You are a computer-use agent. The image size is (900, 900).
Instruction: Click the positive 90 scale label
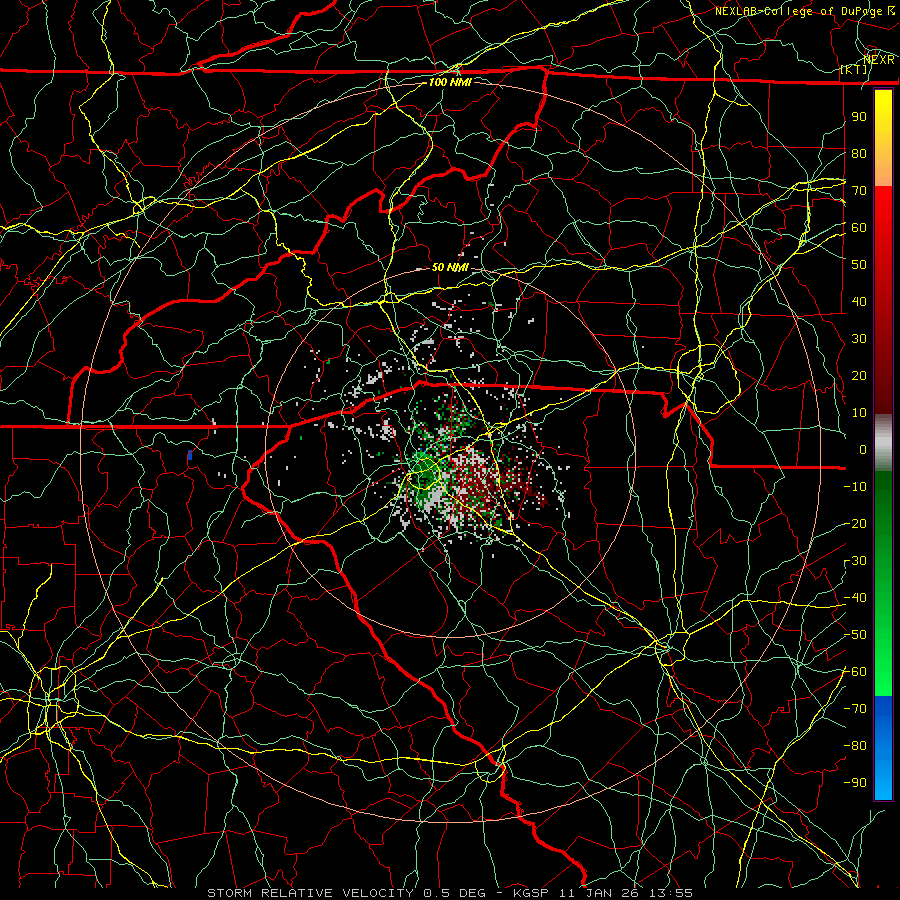859,117
